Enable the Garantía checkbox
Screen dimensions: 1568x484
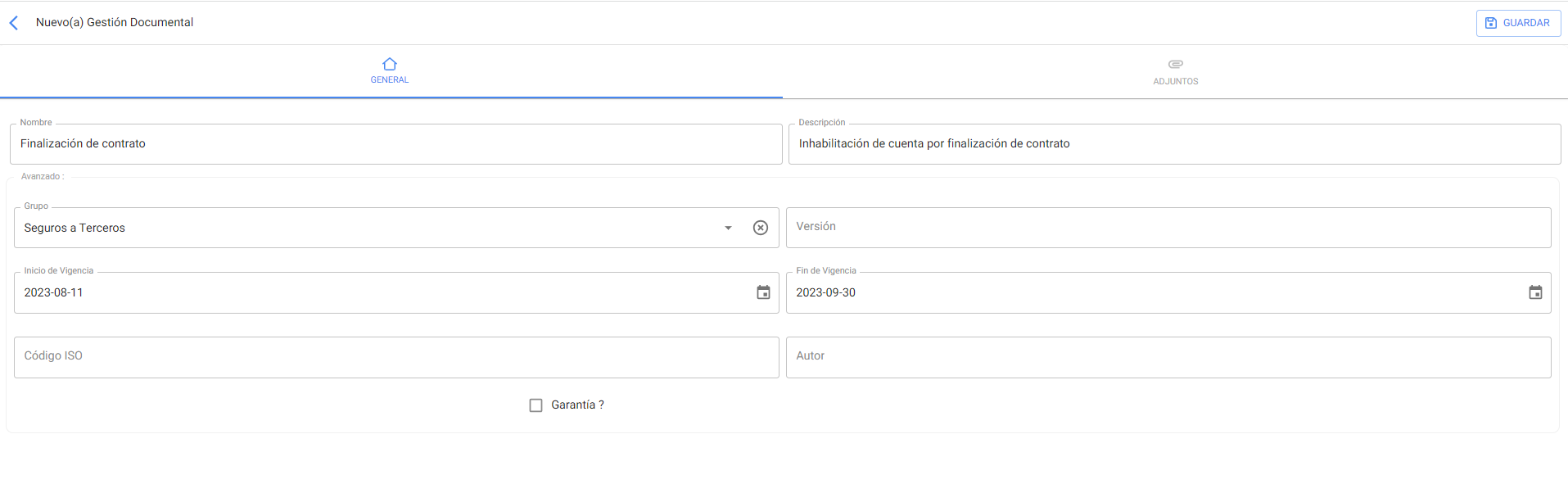(535, 405)
